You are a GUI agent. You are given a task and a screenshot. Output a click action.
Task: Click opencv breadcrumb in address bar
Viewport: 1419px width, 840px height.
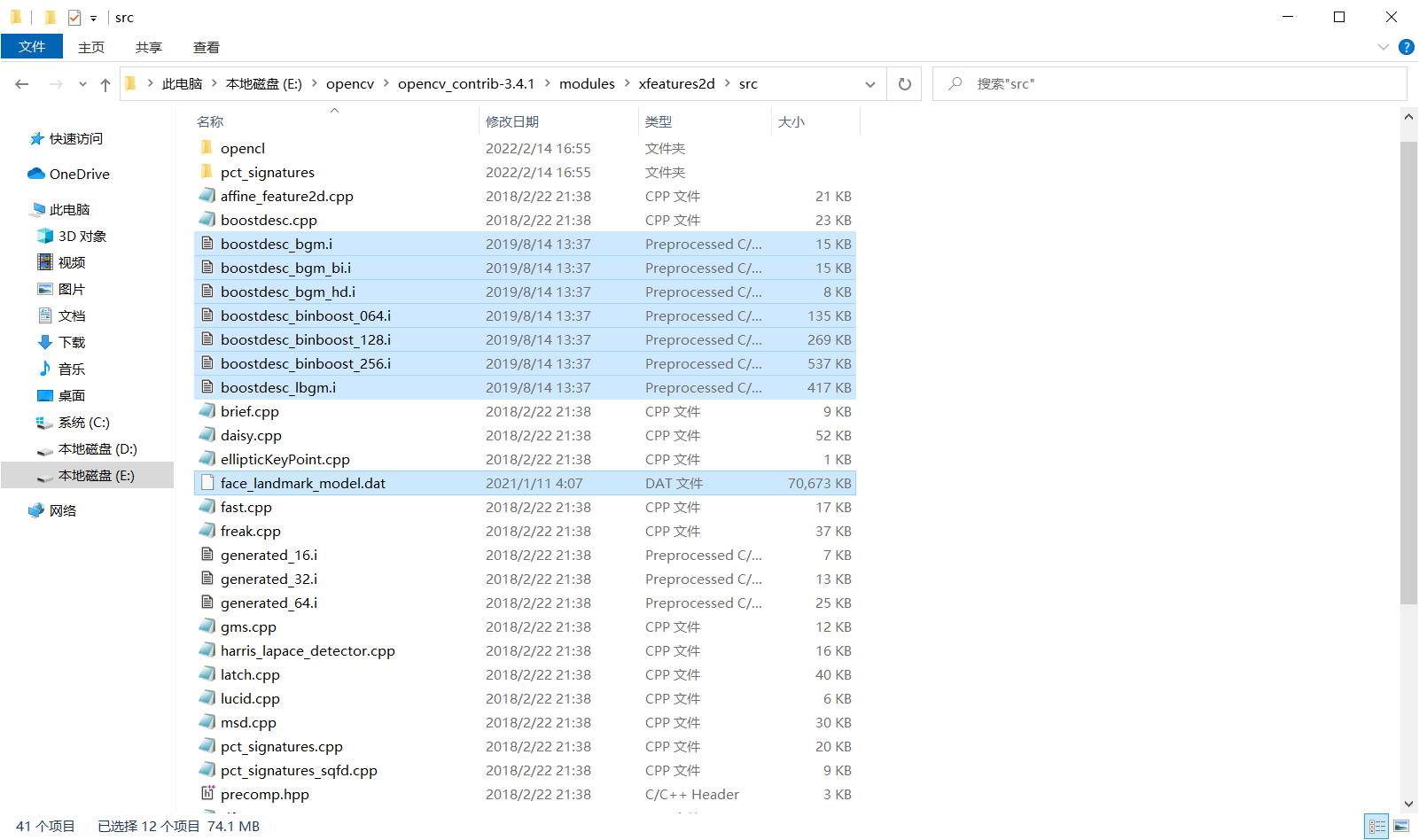point(350,84)
